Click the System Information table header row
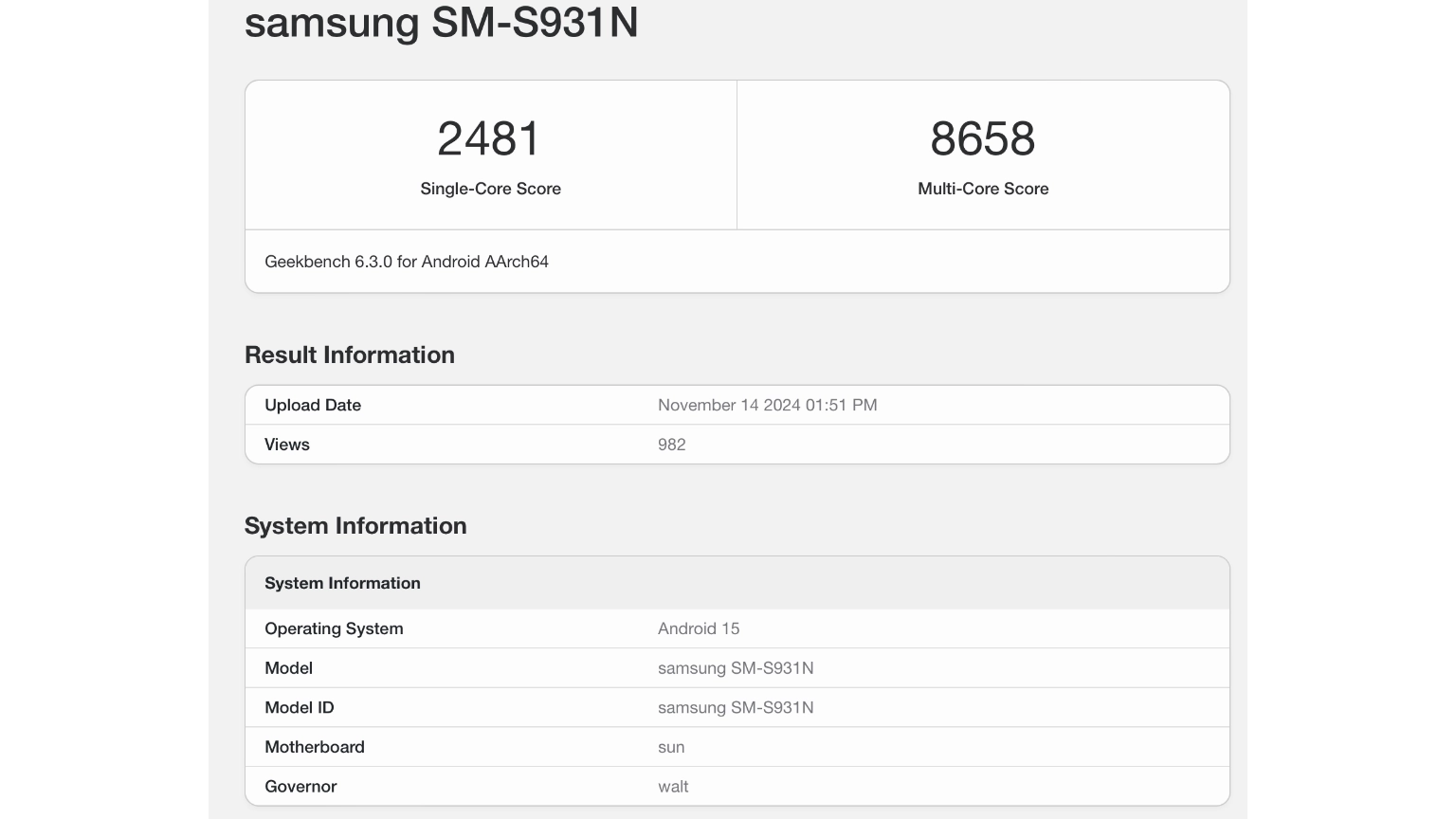This screenshot has width=1456, height=819. (x=342, y=583)
